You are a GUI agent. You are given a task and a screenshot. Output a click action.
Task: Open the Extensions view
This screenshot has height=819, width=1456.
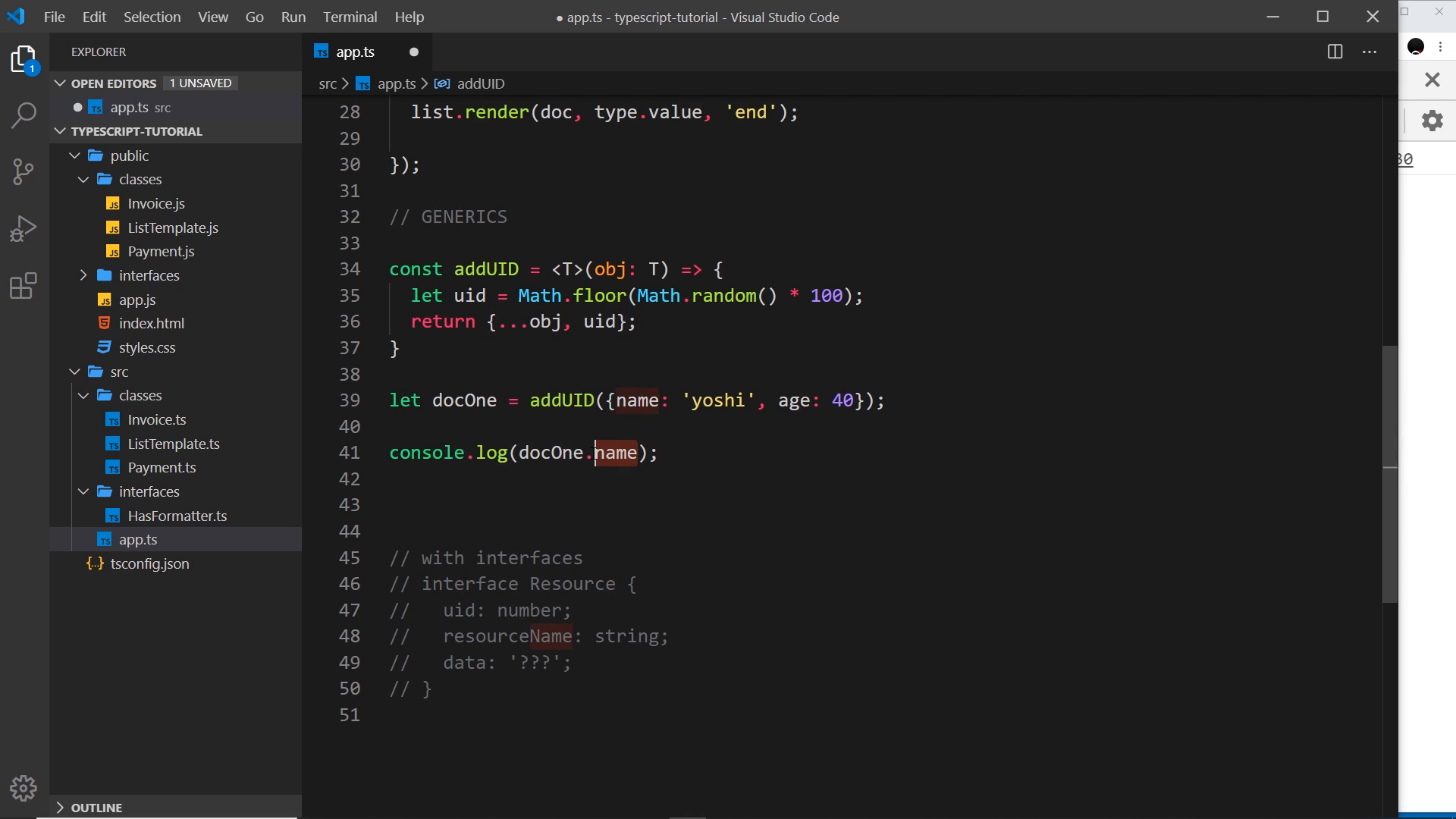[24, 286]
